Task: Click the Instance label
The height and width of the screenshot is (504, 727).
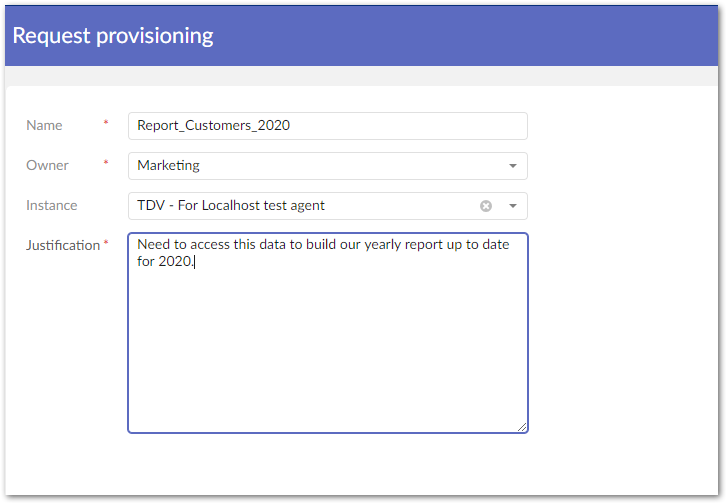Action: pyautogui.click(x=51, y=205)
